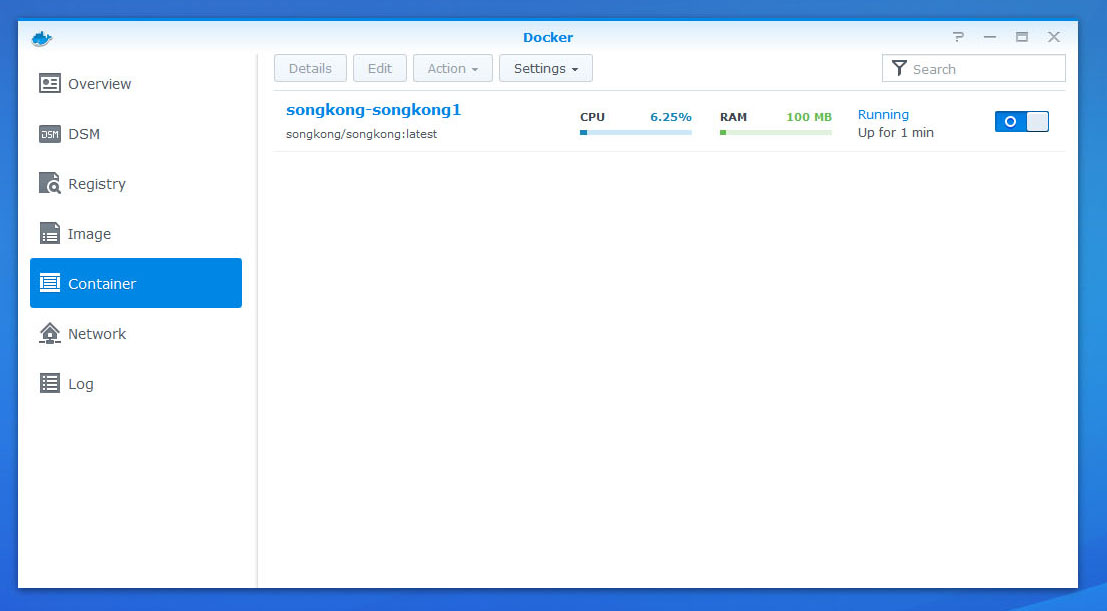The width and height of the screenshot is (1107, 611).
Task: Show the Log section
Action: [x=136, y=384]
